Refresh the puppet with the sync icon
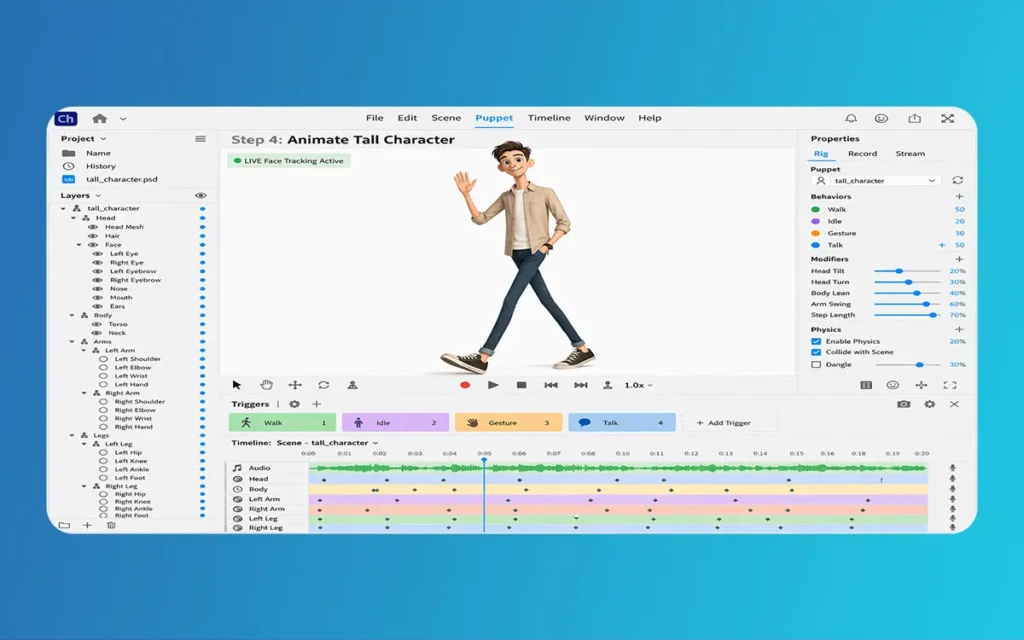The width and height of the screenshot is (1024, 640). click(957, 181)
